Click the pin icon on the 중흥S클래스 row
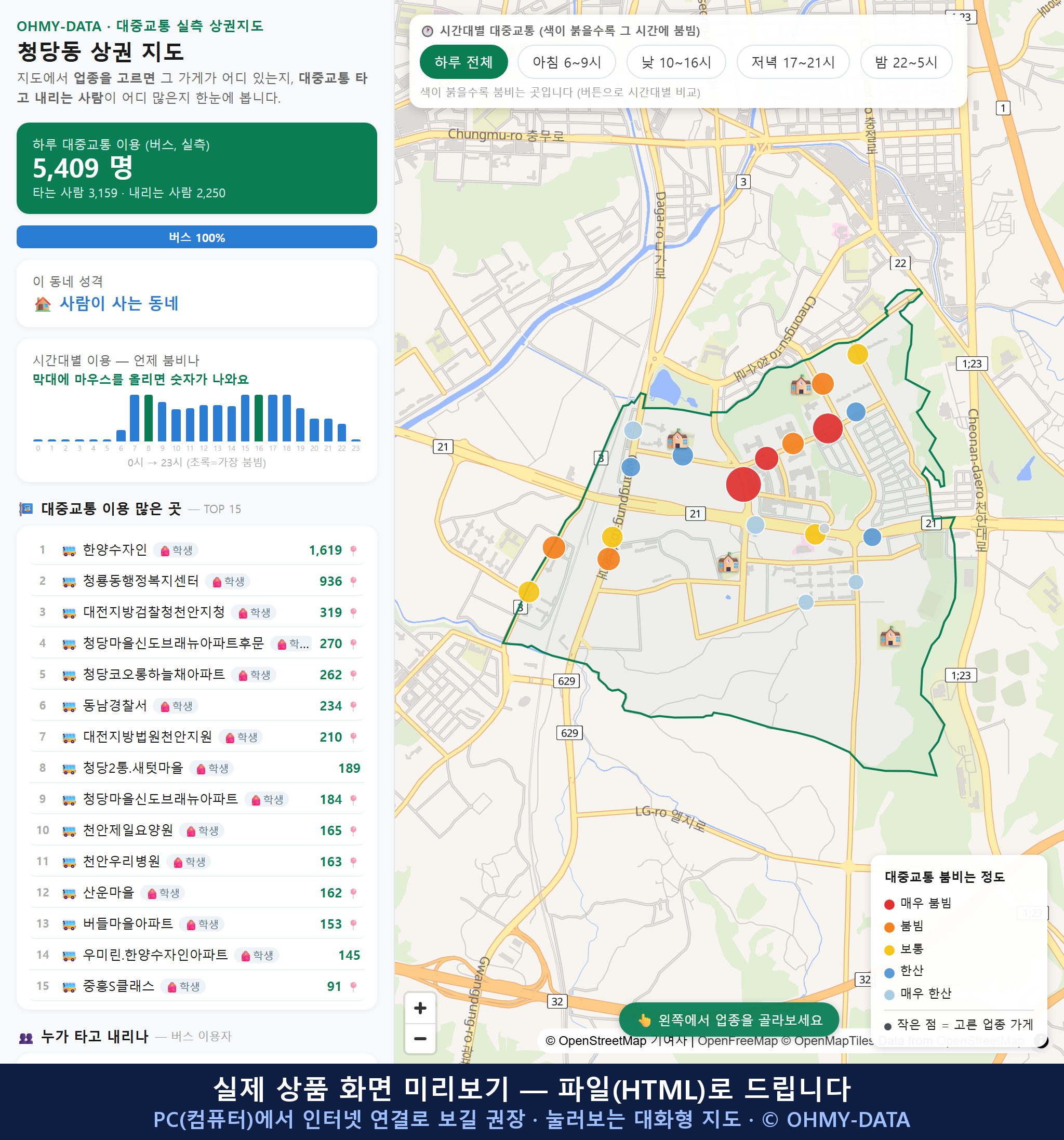This screenshot has height=1140, width=1064. click(353, 986)
